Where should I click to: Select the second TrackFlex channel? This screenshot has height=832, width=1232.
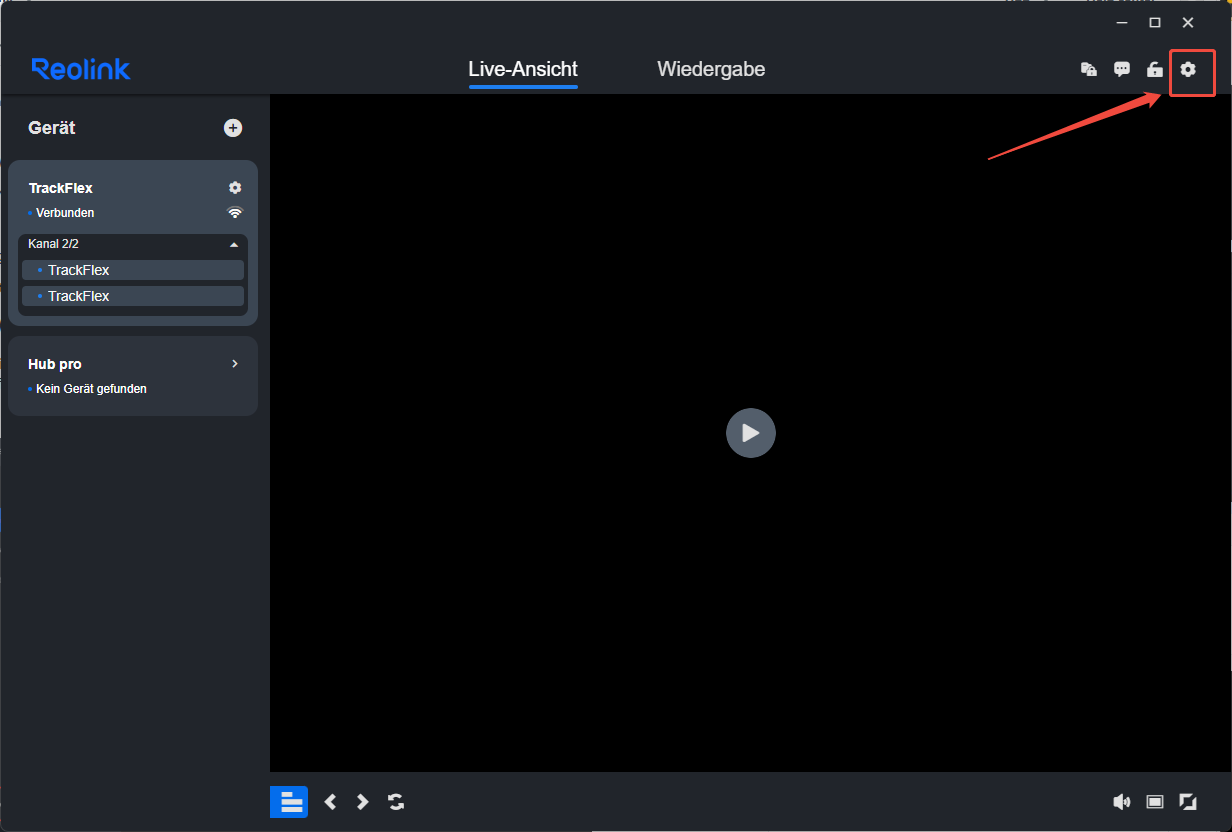pos(133,296)
